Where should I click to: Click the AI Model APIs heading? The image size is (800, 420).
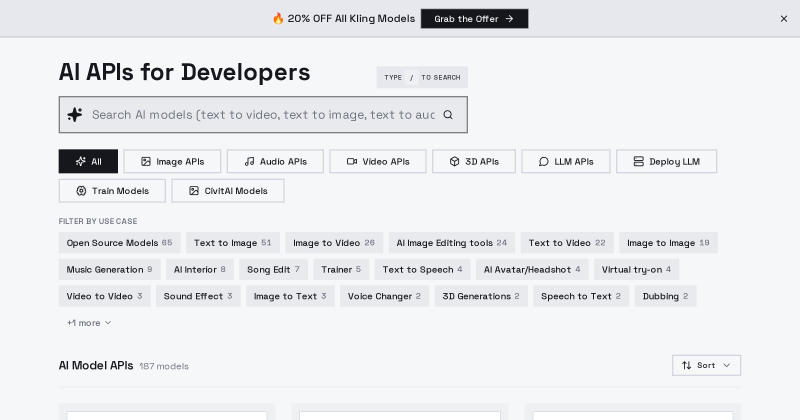(x=96, y=365)
